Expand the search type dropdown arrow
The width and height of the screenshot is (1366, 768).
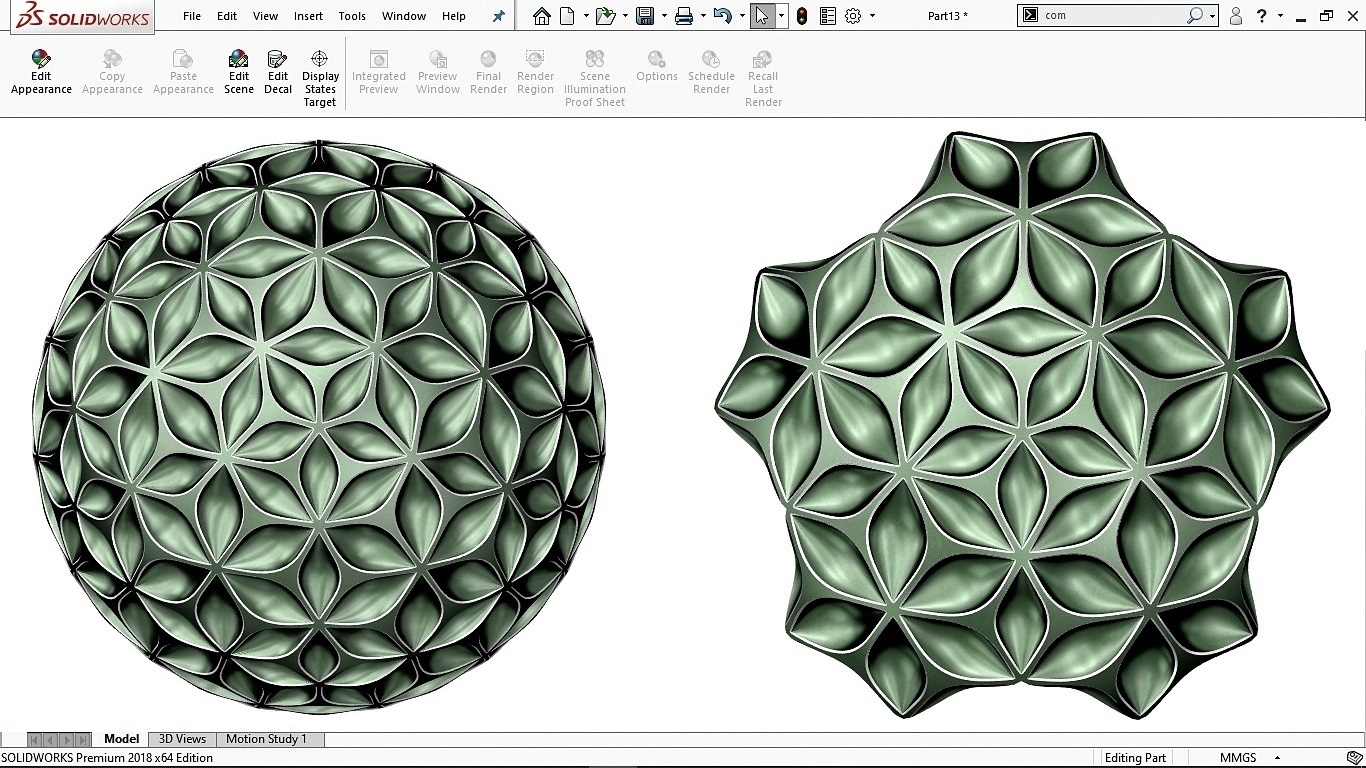[x=1212, y=16]
